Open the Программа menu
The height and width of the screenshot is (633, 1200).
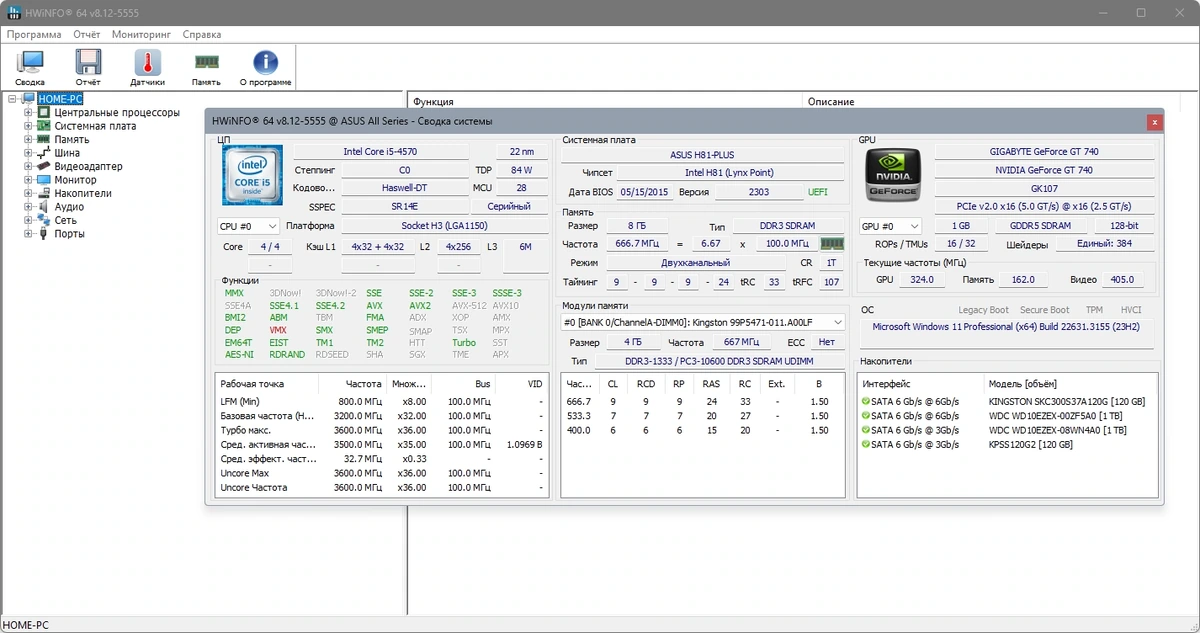[34, 34]
